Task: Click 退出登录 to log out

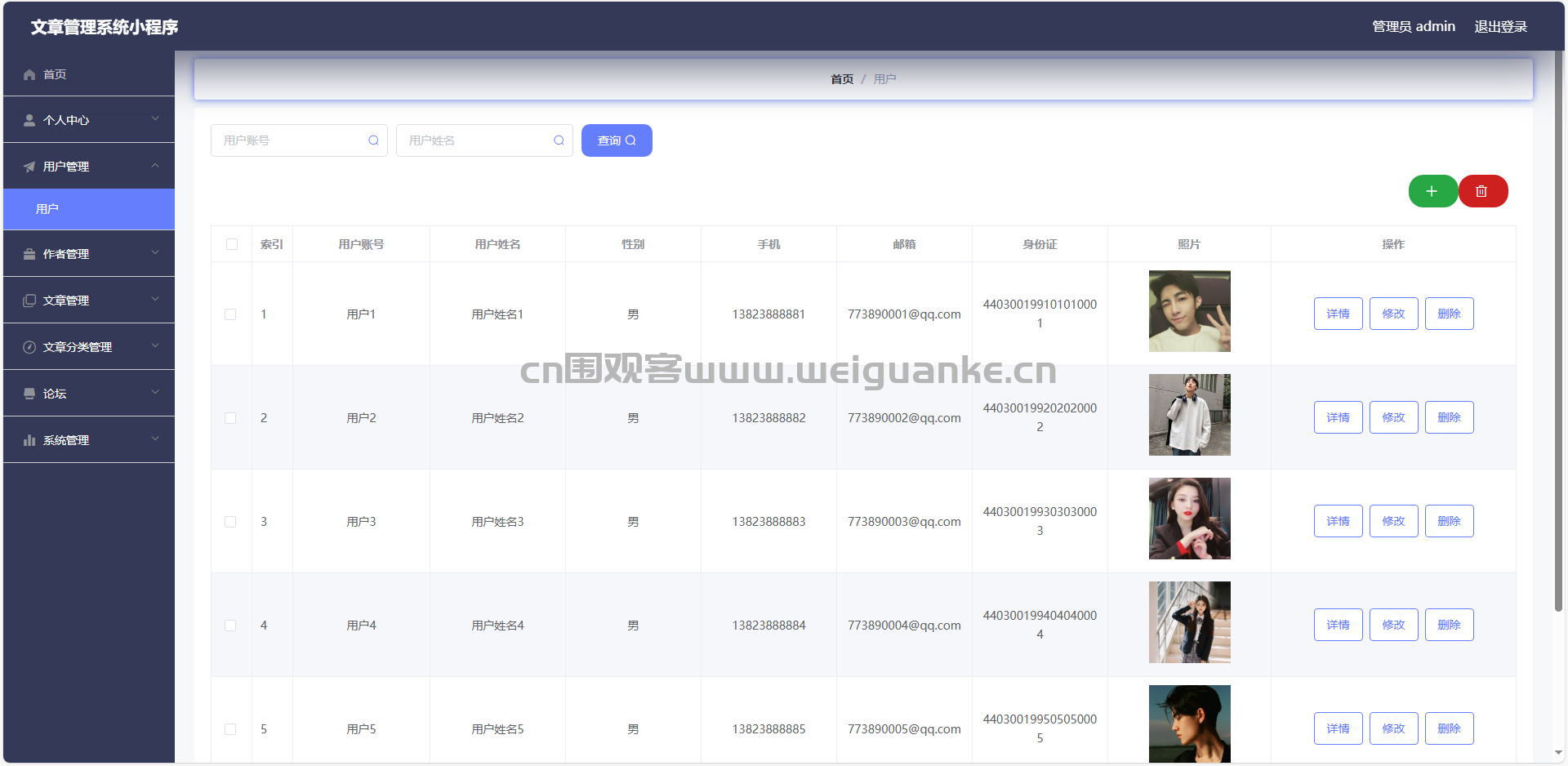Action: tap(1500, 27)
